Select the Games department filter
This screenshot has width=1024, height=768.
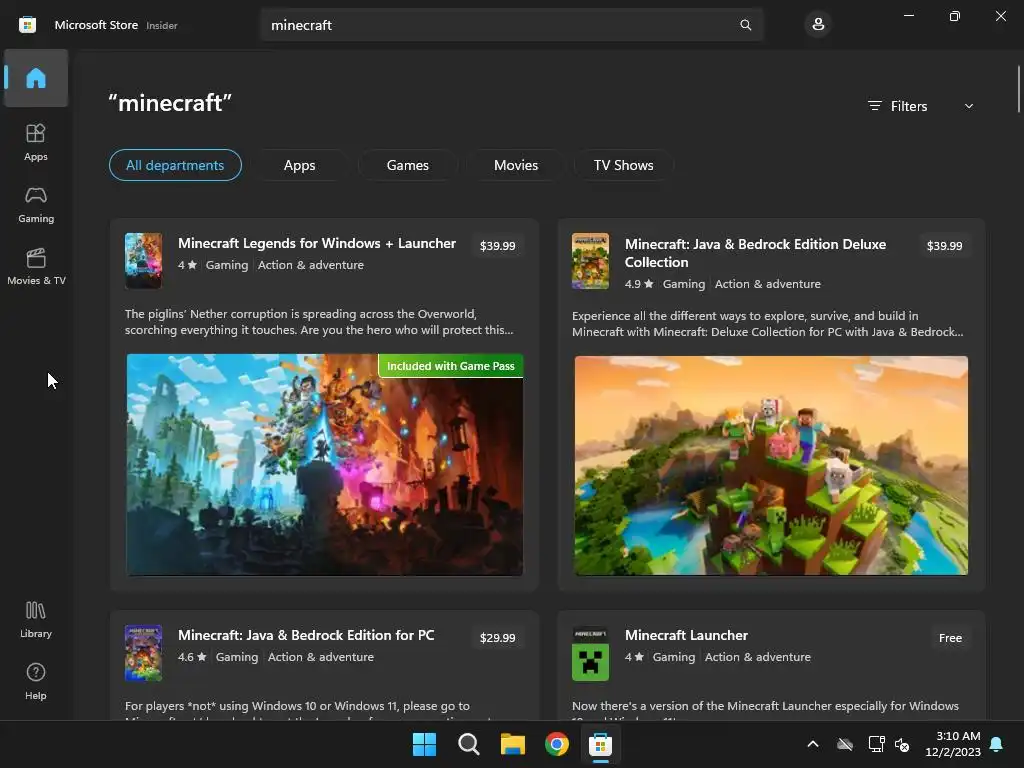408,165
